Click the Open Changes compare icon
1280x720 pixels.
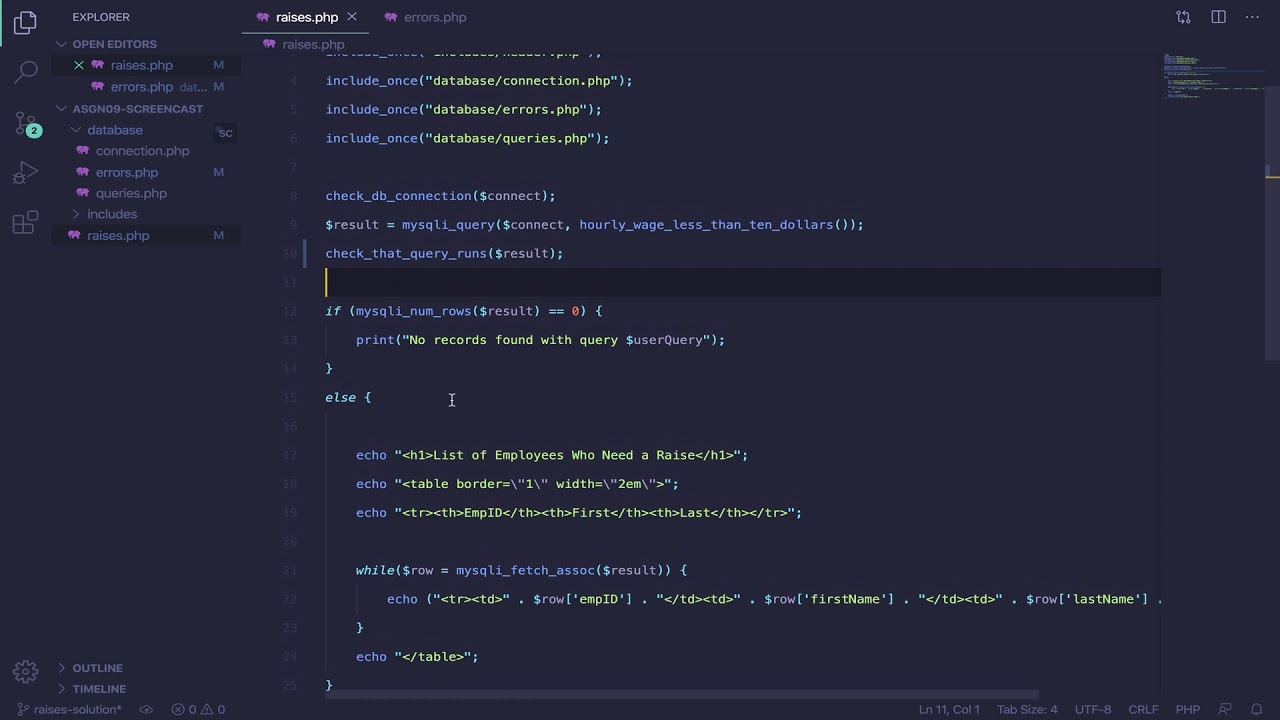pyautogui.click(x=1184, y=17)
